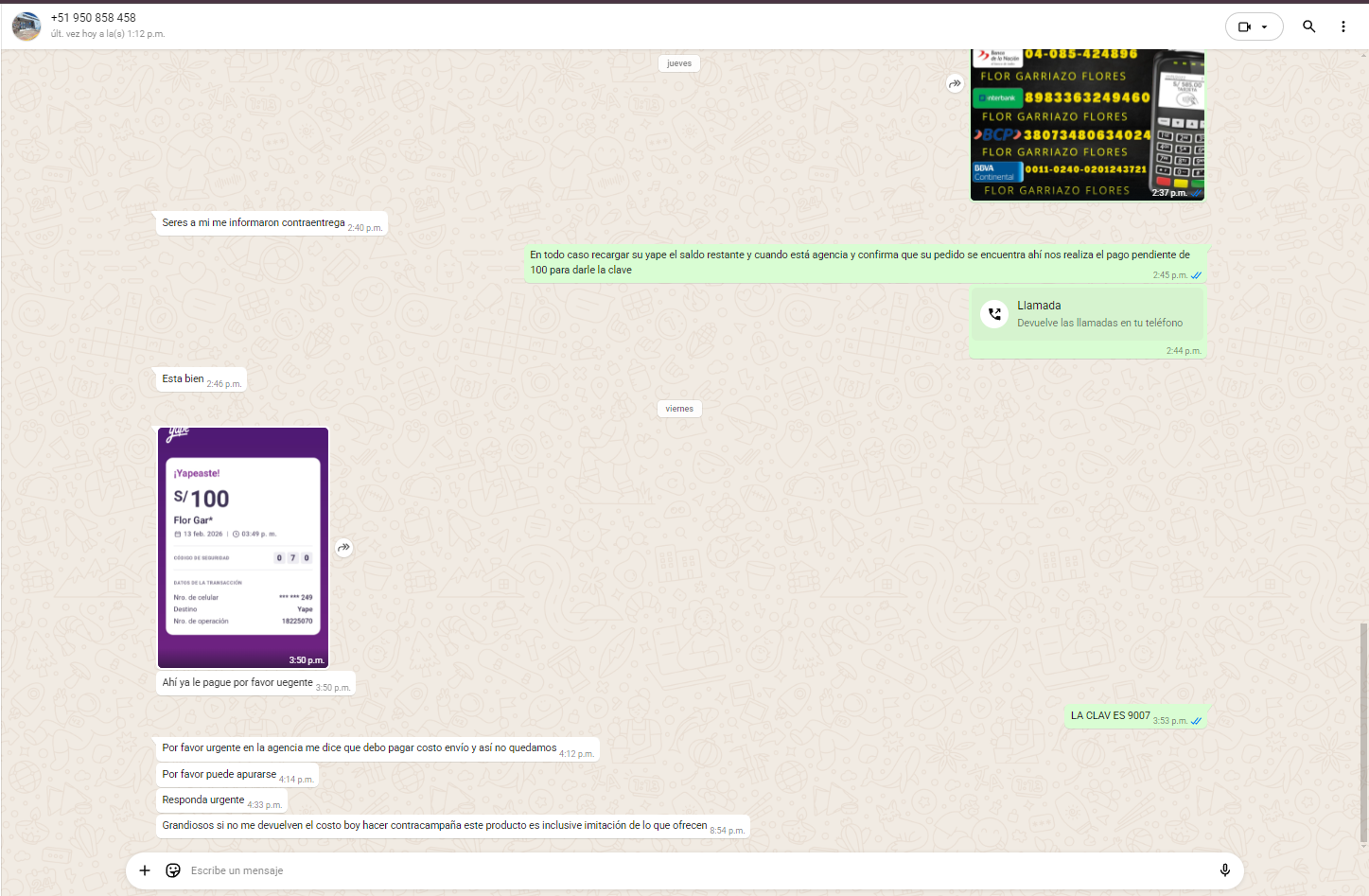This screenshot has height=896, width=1369.
Task: Click the 'jueves' date label
Action: [x=679, y=63]
